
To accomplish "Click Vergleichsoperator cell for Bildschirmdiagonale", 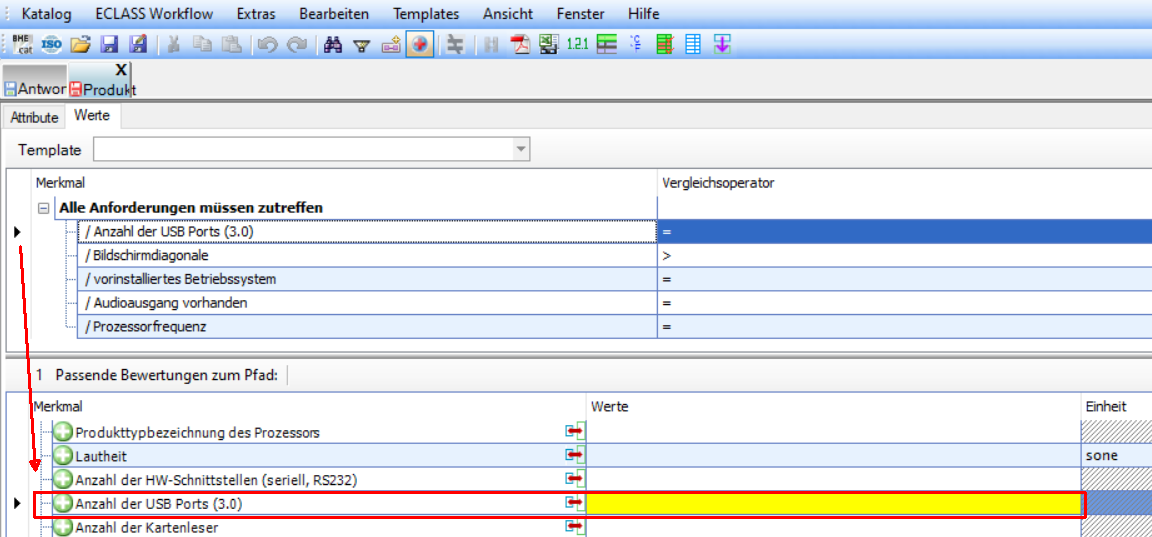I will coord(900,255).
